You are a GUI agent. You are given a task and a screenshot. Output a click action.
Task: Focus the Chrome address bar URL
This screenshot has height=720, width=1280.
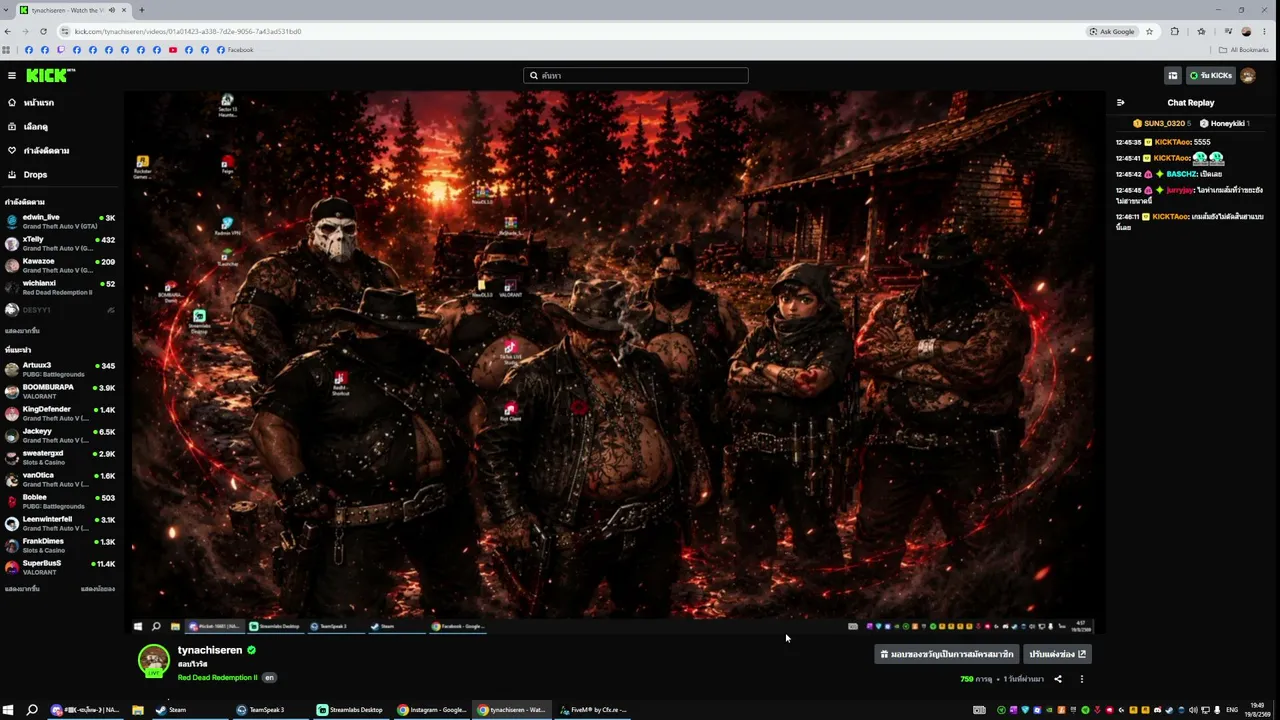click(188, 31)
